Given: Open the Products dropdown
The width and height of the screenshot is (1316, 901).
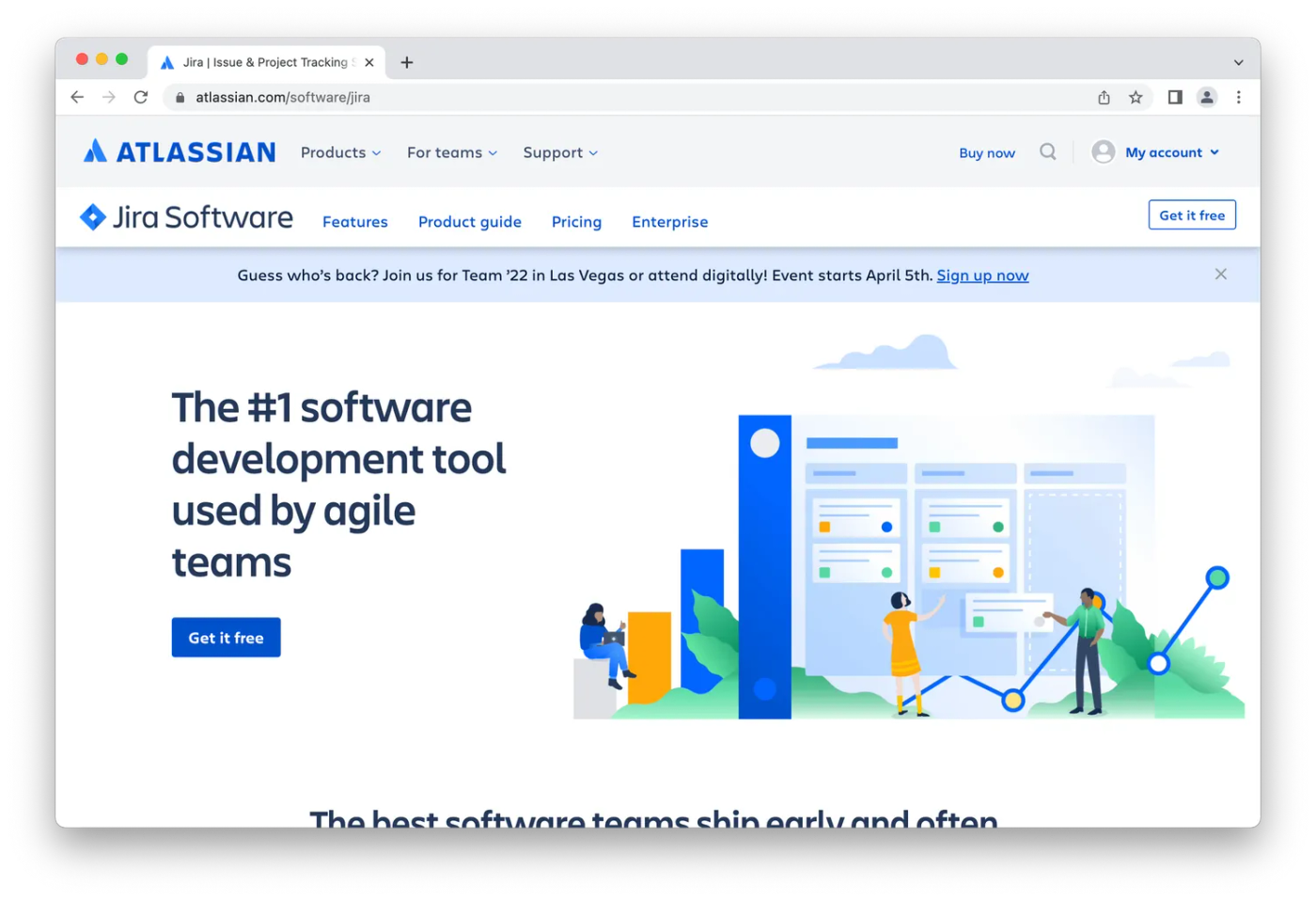Looking at the screenshot, I should (339, 152).
